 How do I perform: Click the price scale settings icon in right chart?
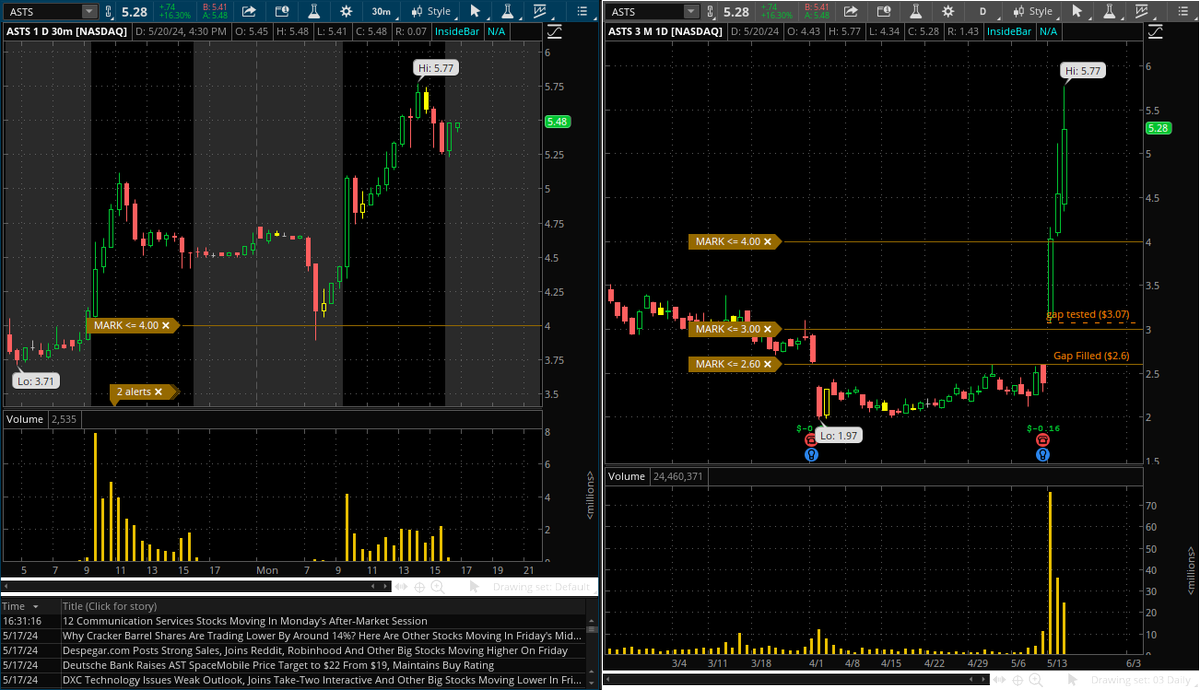point(1155,31)
